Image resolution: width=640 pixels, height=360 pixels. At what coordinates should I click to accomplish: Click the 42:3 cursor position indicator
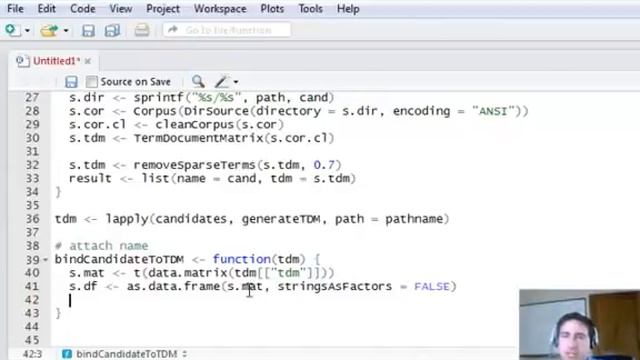32,354
